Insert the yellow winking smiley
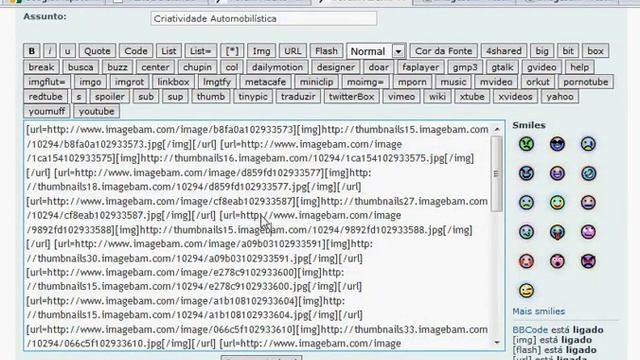This screenshot has width=640, height=360. pyautogui.click(x=527, y=291)
